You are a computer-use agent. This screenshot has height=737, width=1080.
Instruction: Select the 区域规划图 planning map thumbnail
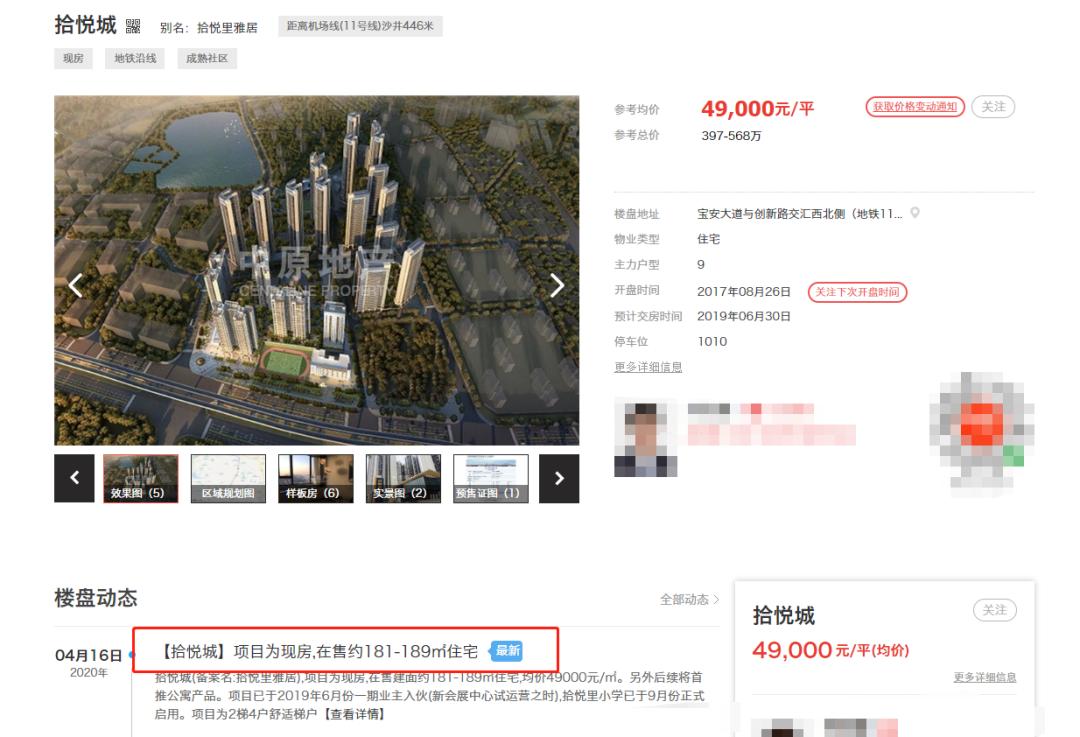[x=228, y=478]
